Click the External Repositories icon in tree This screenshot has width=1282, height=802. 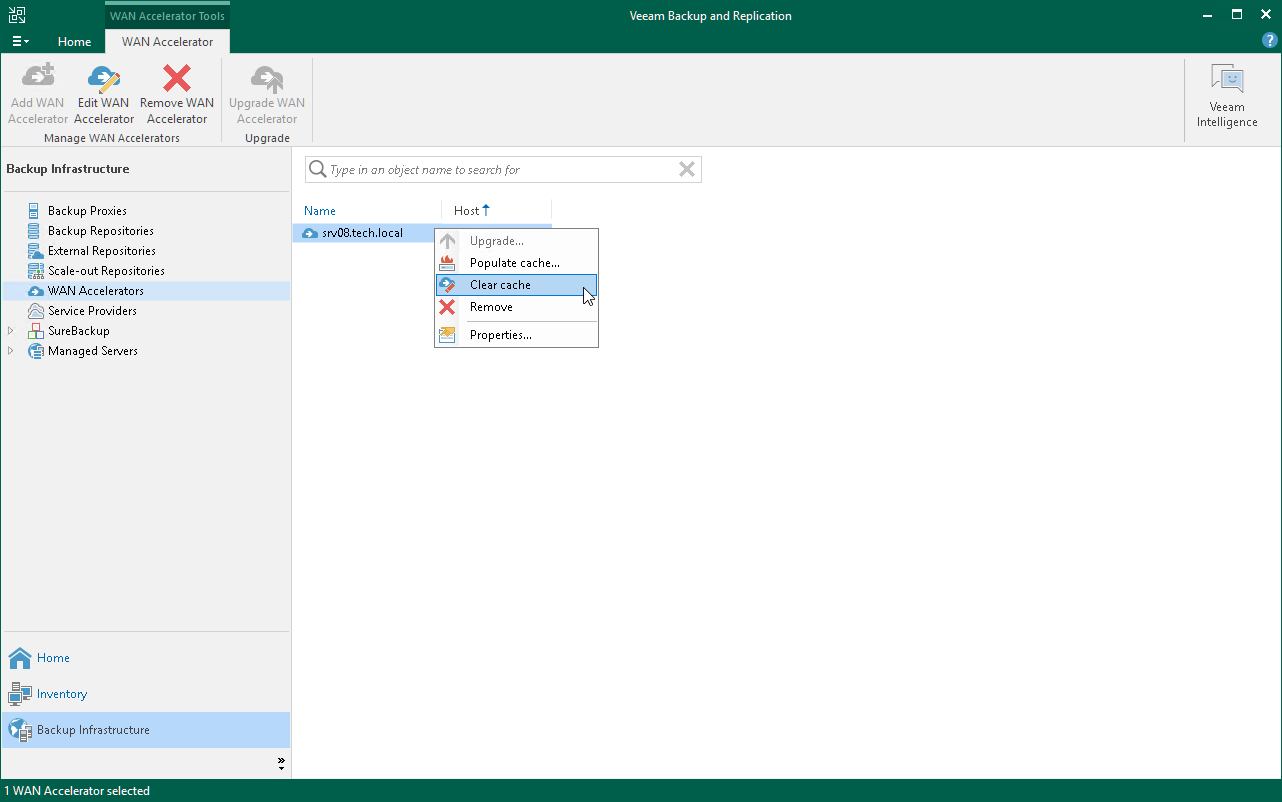pyautogui.click(x=36, y=251)
